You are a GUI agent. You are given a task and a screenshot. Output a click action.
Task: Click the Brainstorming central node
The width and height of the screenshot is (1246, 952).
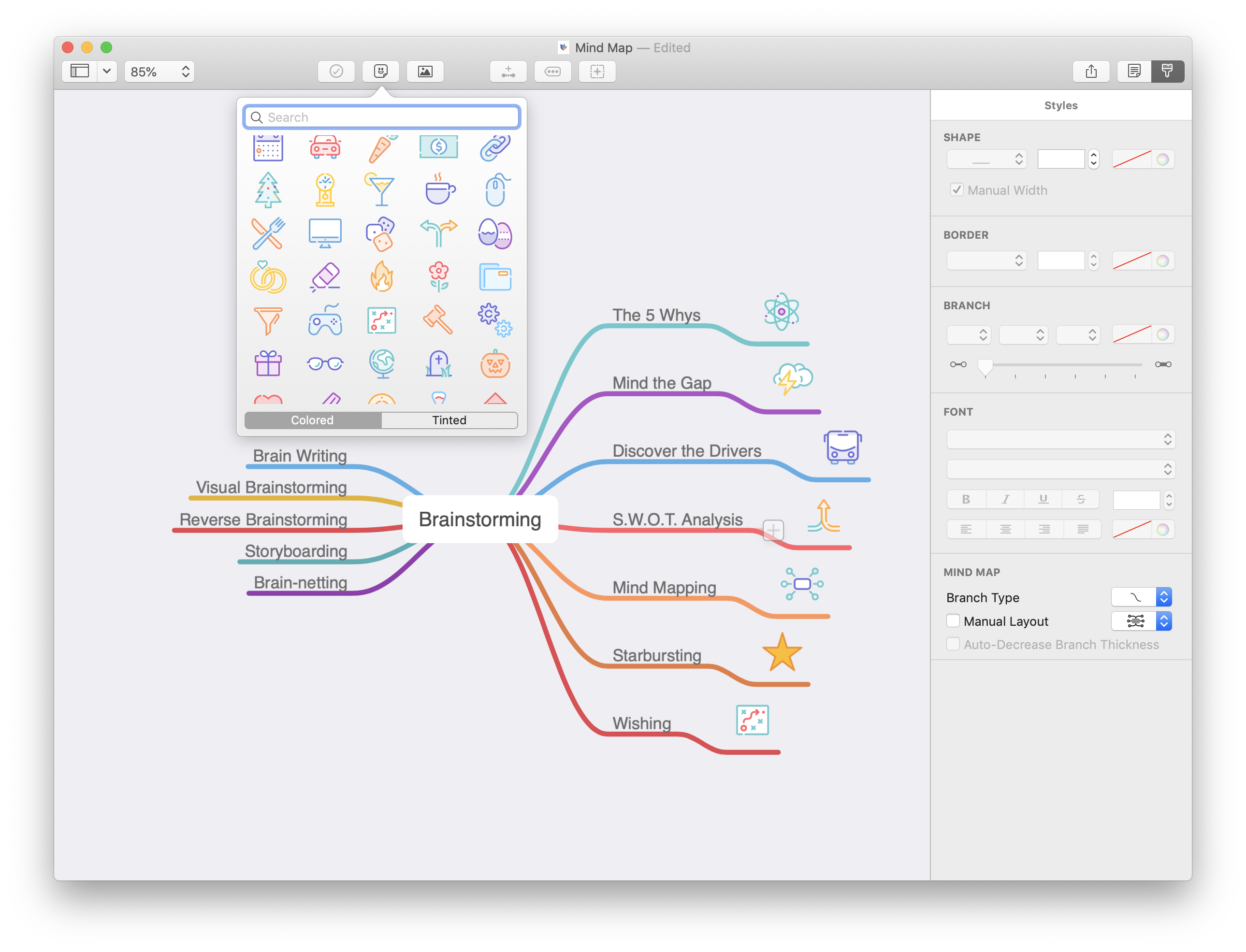480,518
